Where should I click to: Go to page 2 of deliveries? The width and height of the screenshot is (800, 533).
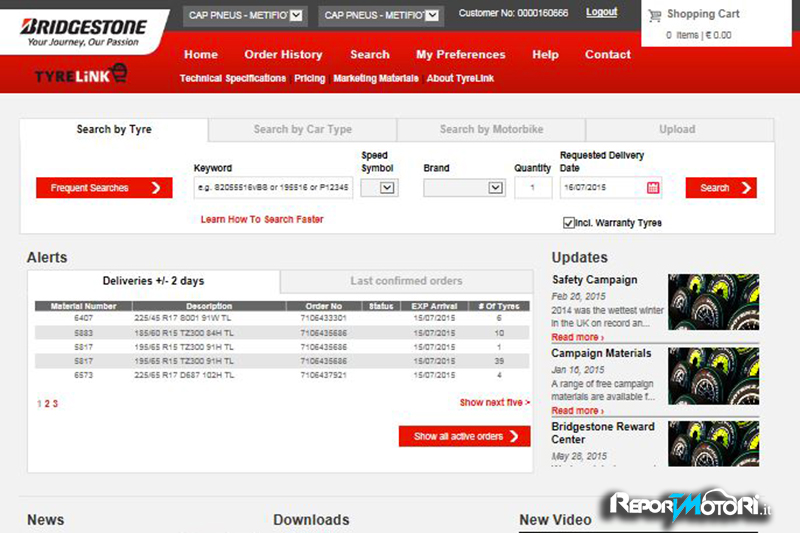pyautogui.click(x=47, y=404)
